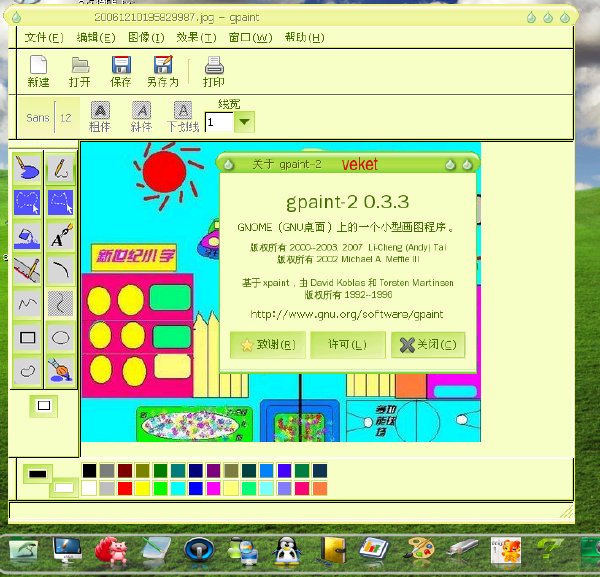
Task: Toggle 粗体 (bold) text style
Action: coord(100,117)
